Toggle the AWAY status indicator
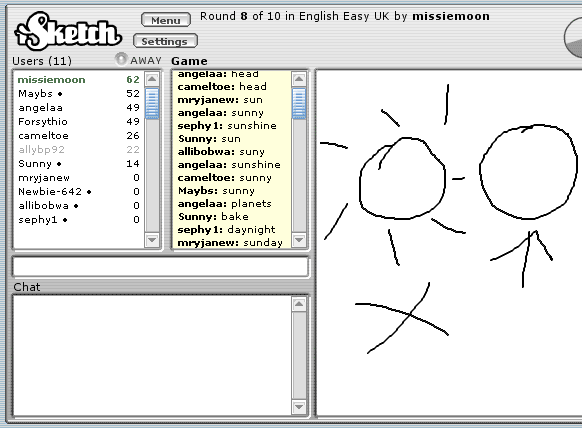 [121, 59]
